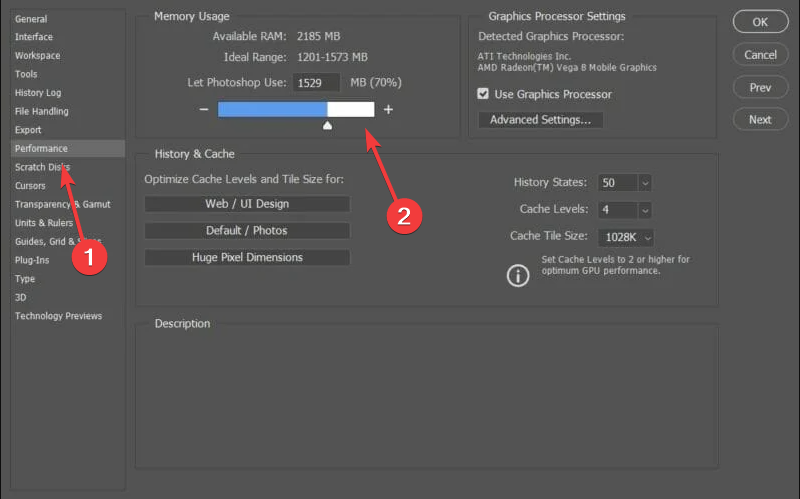The image size is (800, 499).
Task: Click the Let Photoshop Use memory field
Action: (316, 83)
